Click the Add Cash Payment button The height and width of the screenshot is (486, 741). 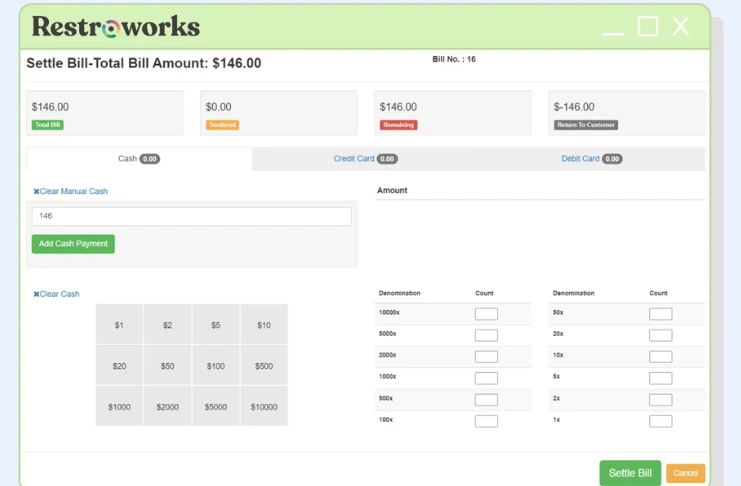click(x=73, y=244)
